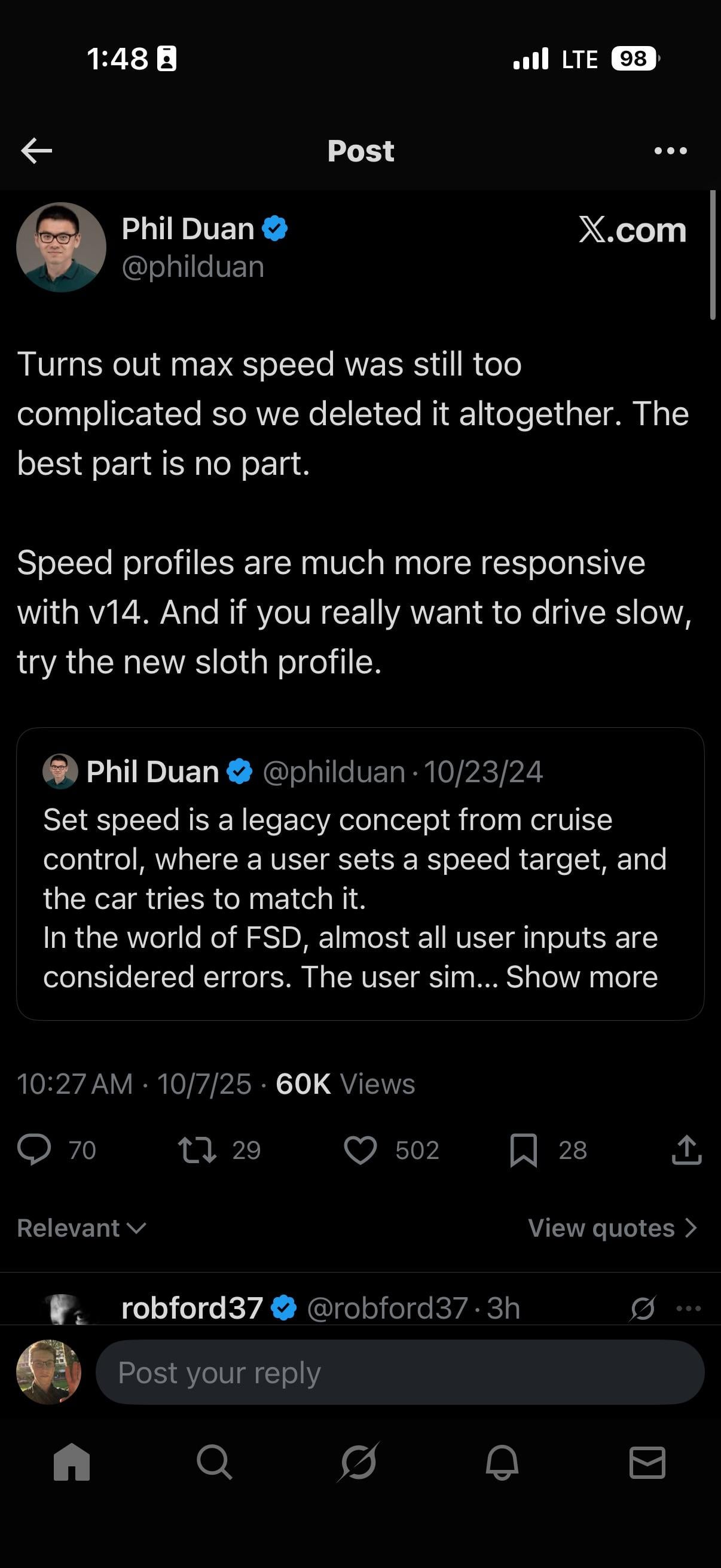Tap the reply speech bubble icon
Viewport: 721px width, 1568px height.
point(34,1150)
